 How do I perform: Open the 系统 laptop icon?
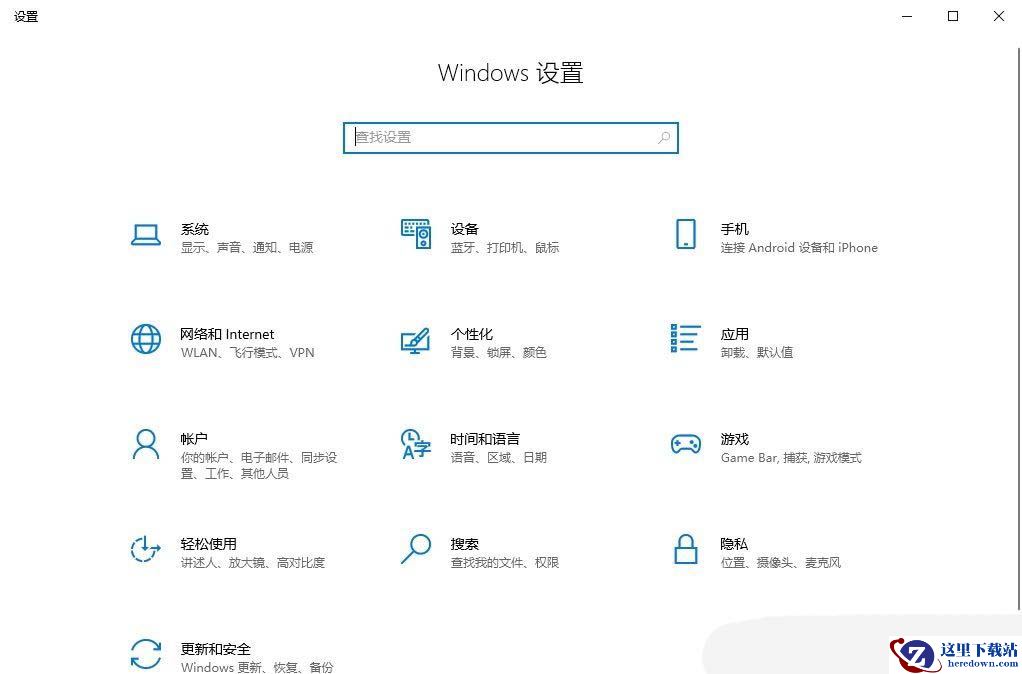(145, 235)
